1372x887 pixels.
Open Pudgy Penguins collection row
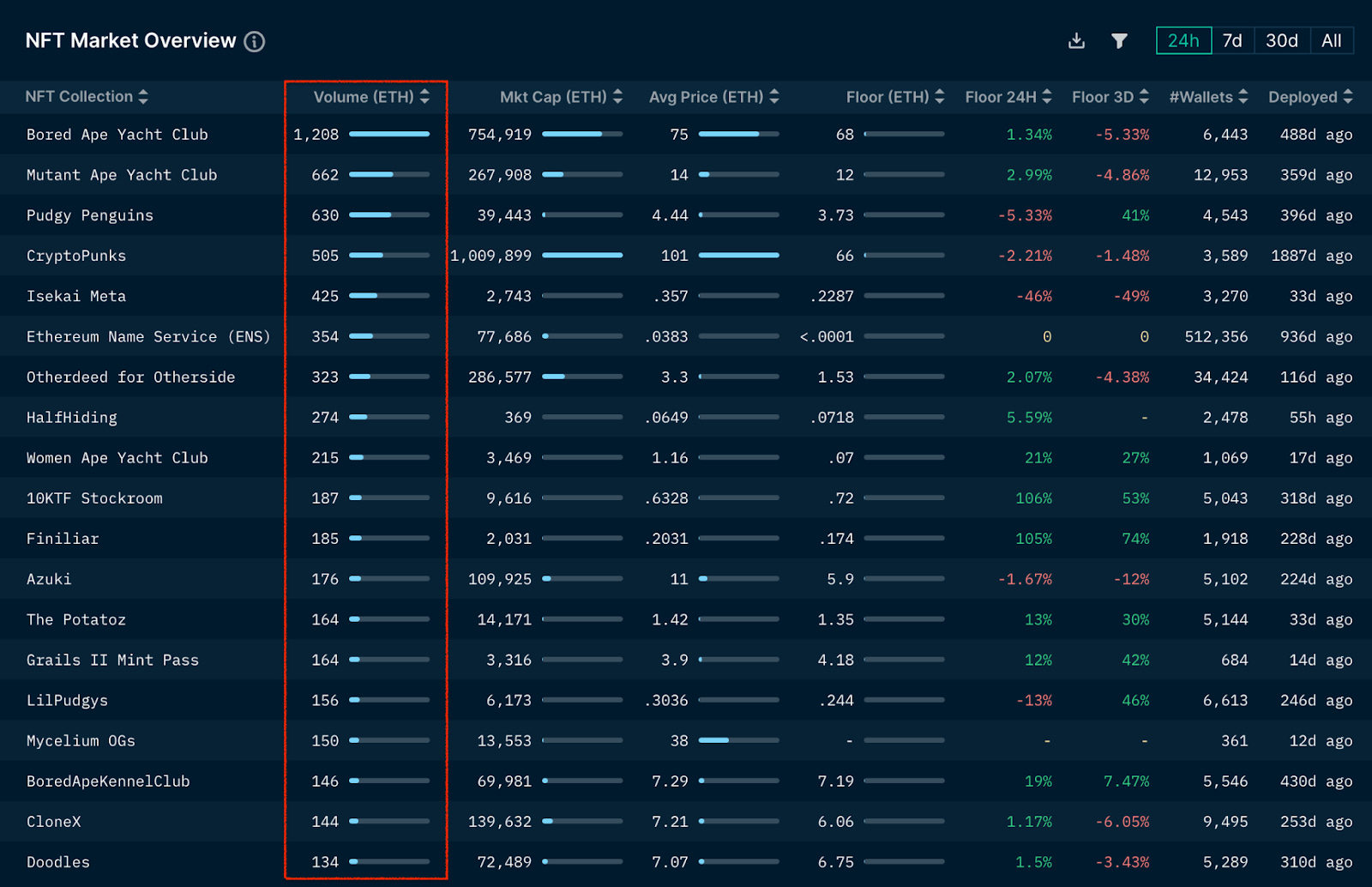[x=90, y=215]
